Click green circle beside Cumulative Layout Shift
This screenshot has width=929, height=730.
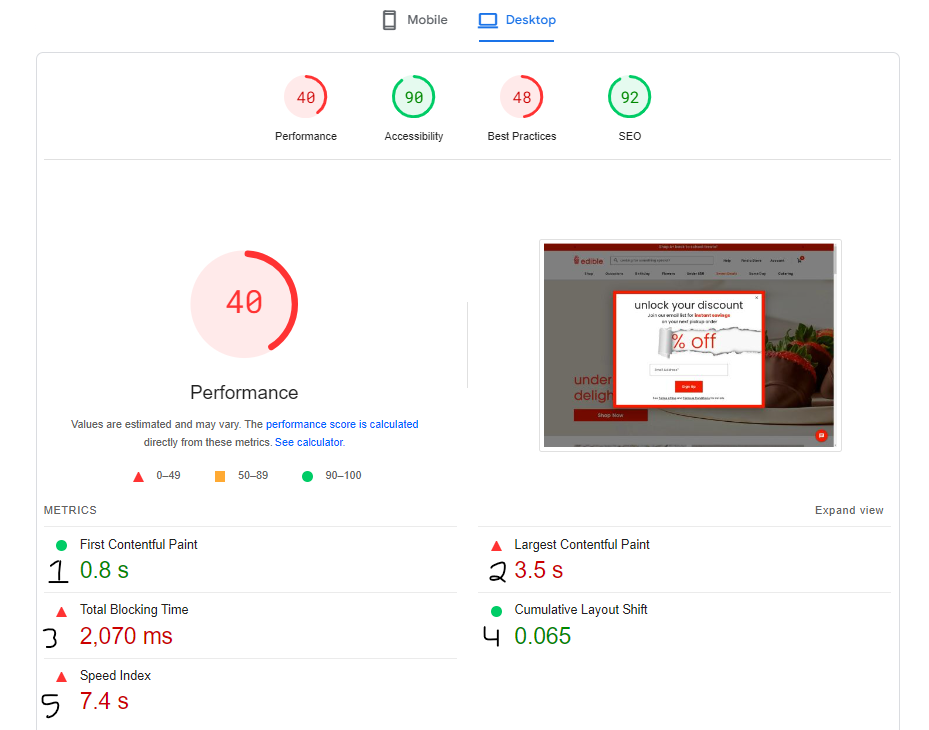[x=496, y=611]
